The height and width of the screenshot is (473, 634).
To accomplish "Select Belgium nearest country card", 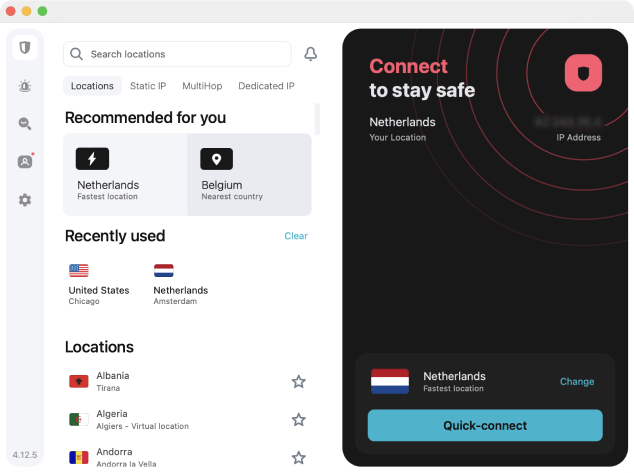I will pos(248,175).
